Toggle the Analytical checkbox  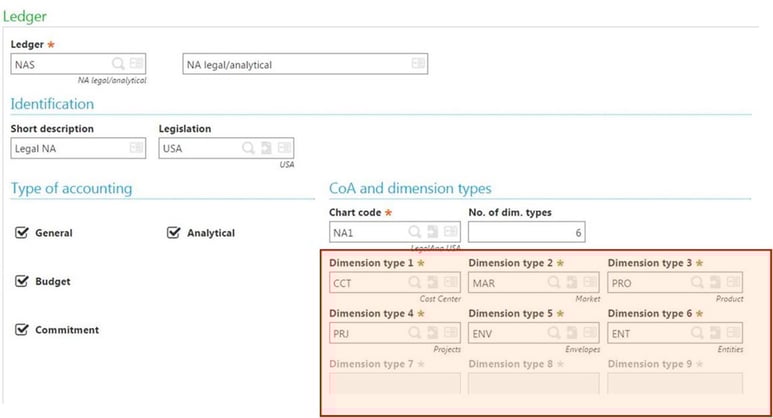174,232
